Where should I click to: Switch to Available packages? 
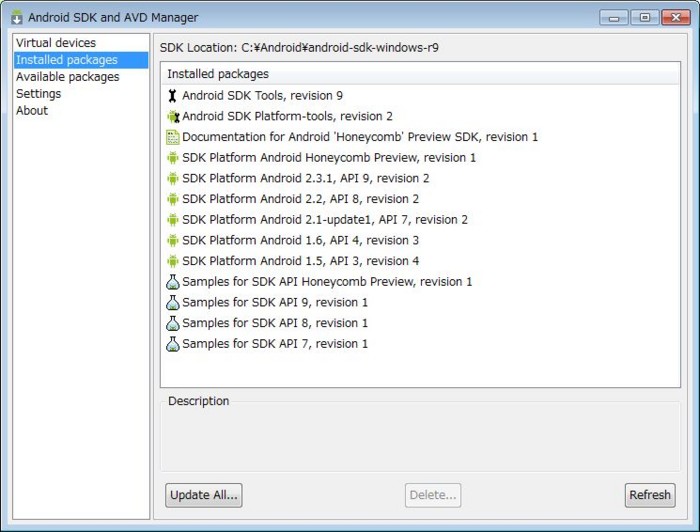(81, 77)
